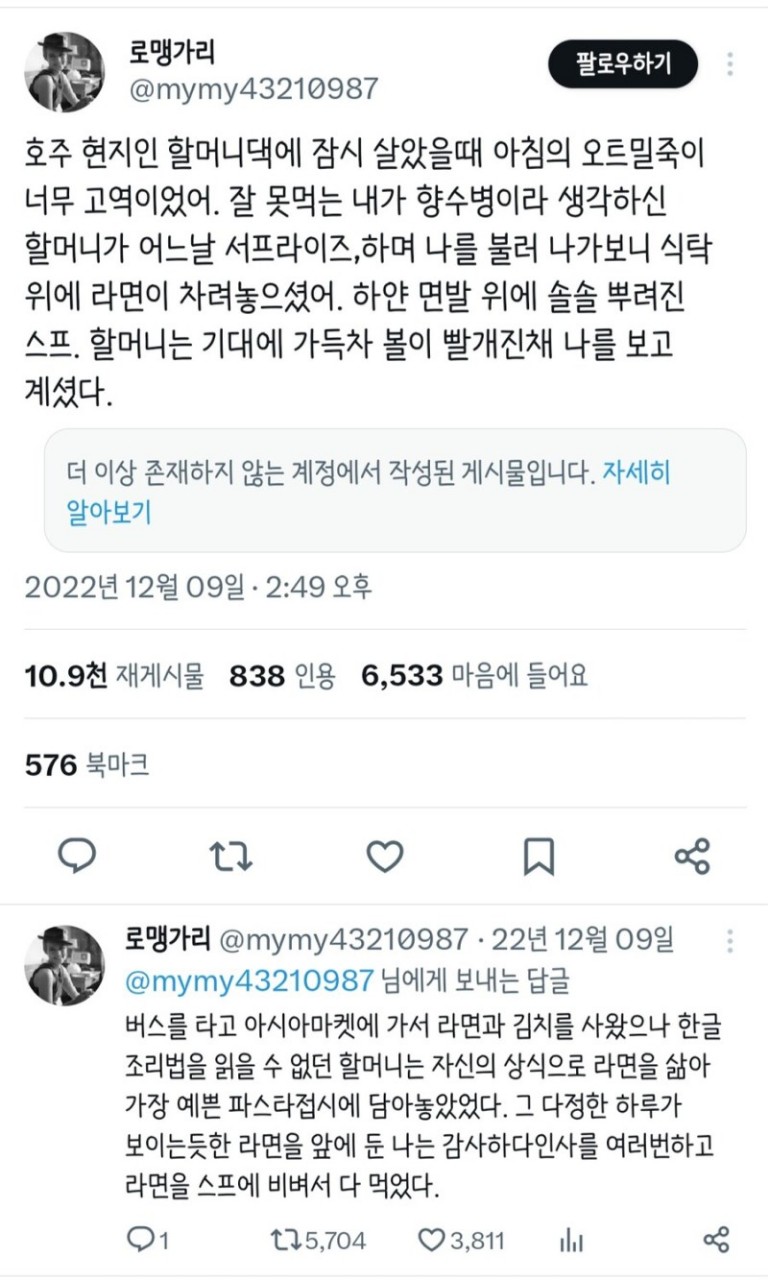View the 10.9천 재게시물 reposts list
The image size is (768, 1280).
click(114, 677)
